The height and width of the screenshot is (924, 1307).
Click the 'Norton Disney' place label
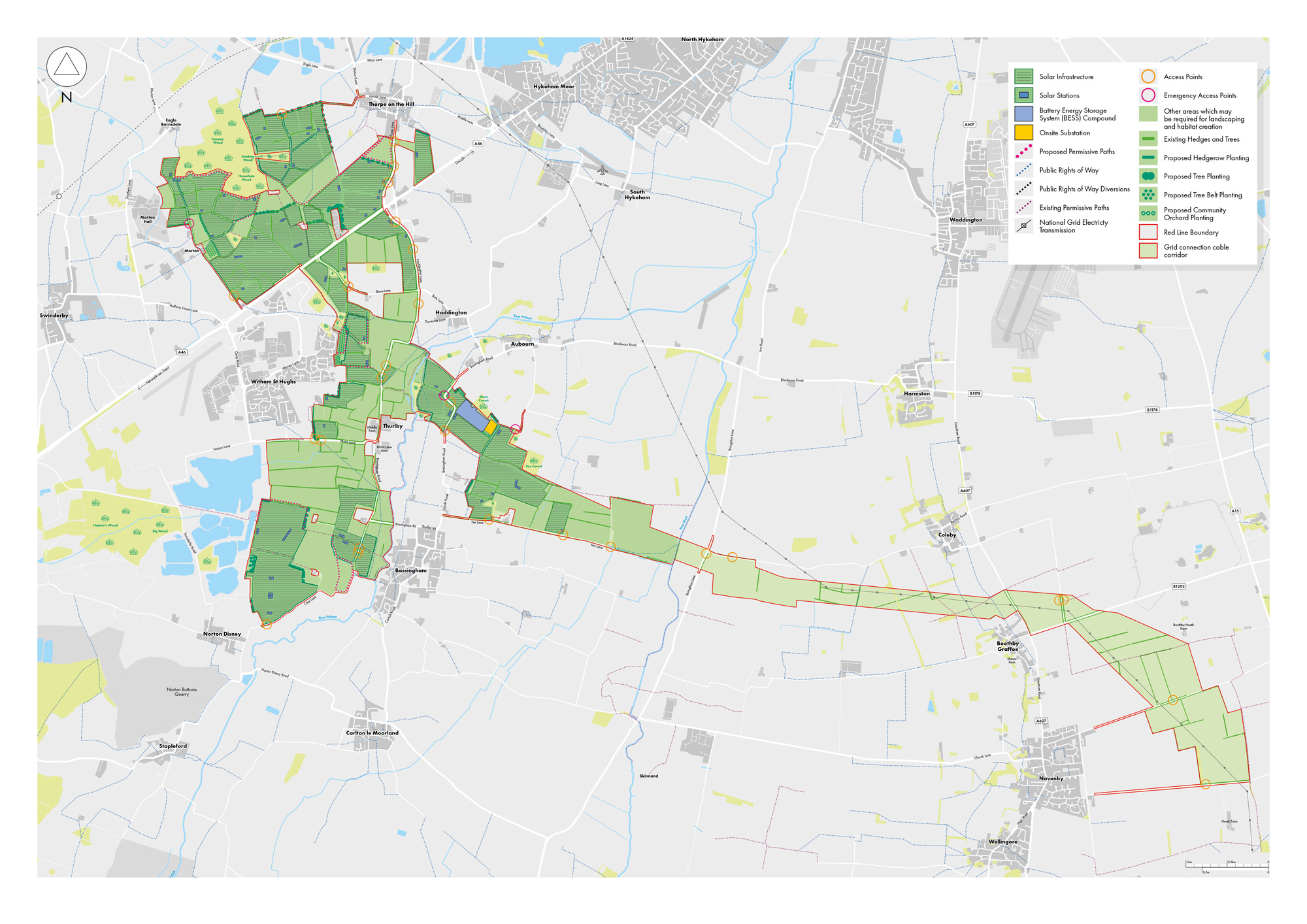click(222, 634)
